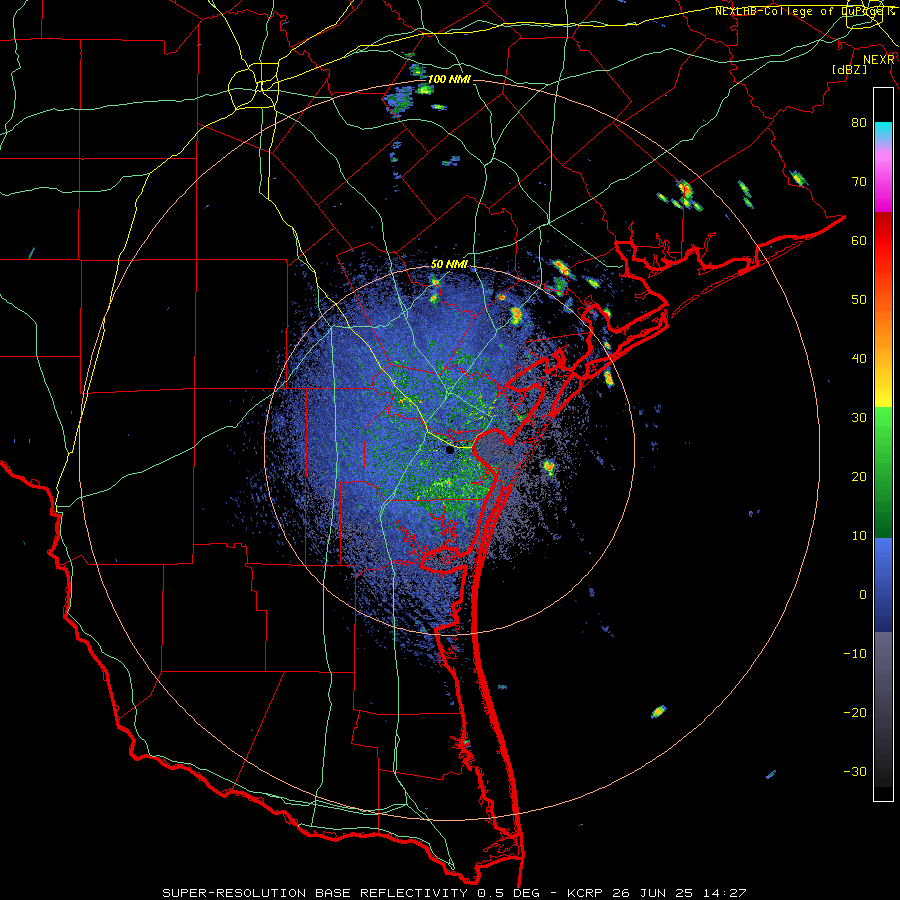Click the 30 value on the dBZ scale

click(x=859, y=417)
